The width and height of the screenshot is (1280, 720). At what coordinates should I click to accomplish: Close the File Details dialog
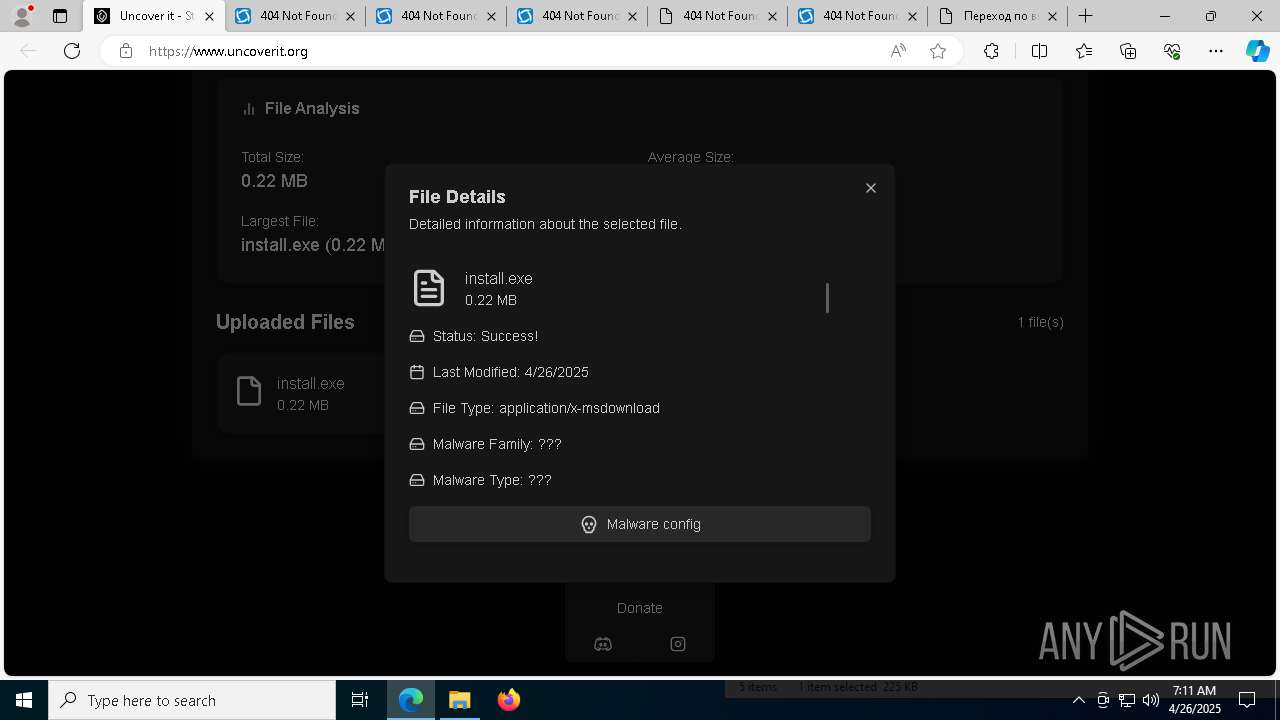pyautogui.click(x=871, y=188)
